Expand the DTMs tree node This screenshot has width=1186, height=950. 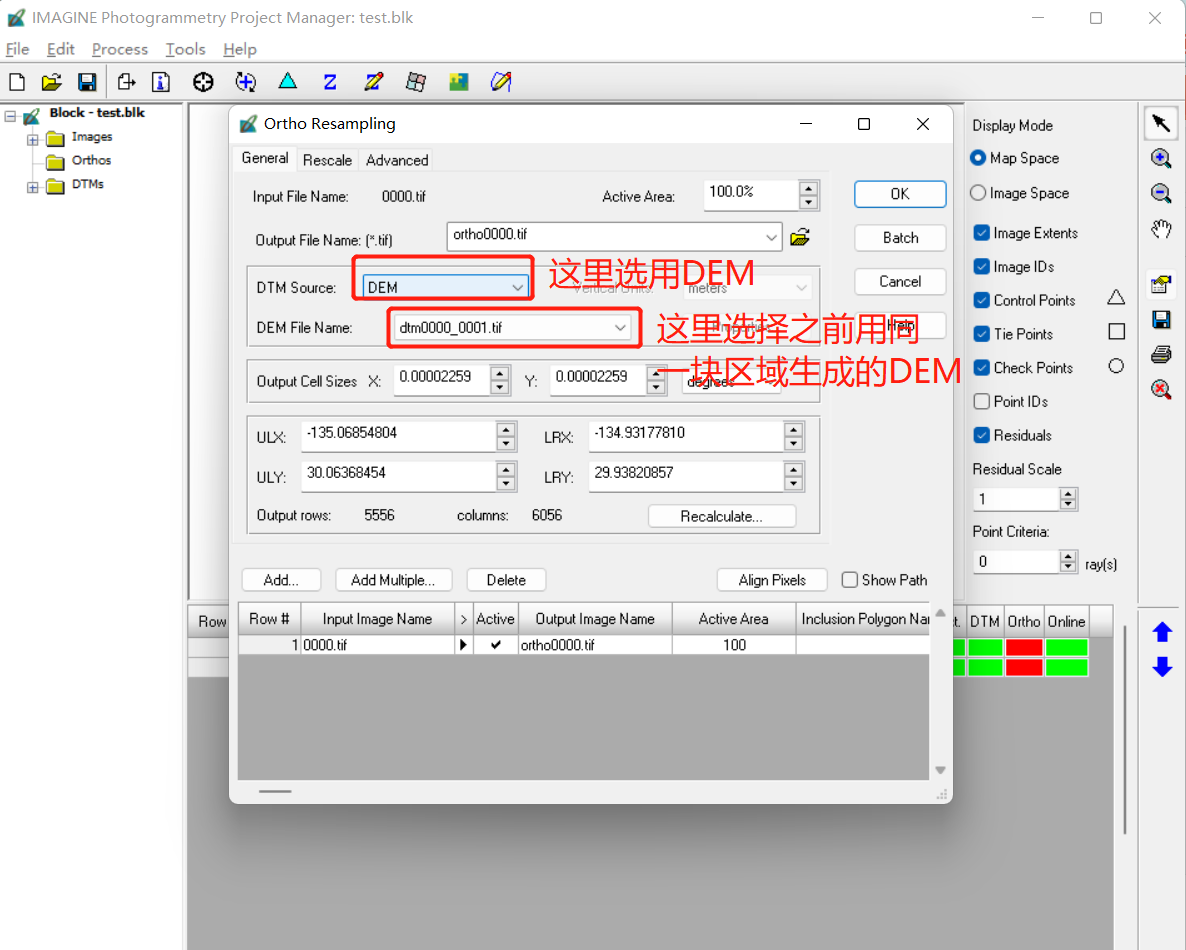33,187
